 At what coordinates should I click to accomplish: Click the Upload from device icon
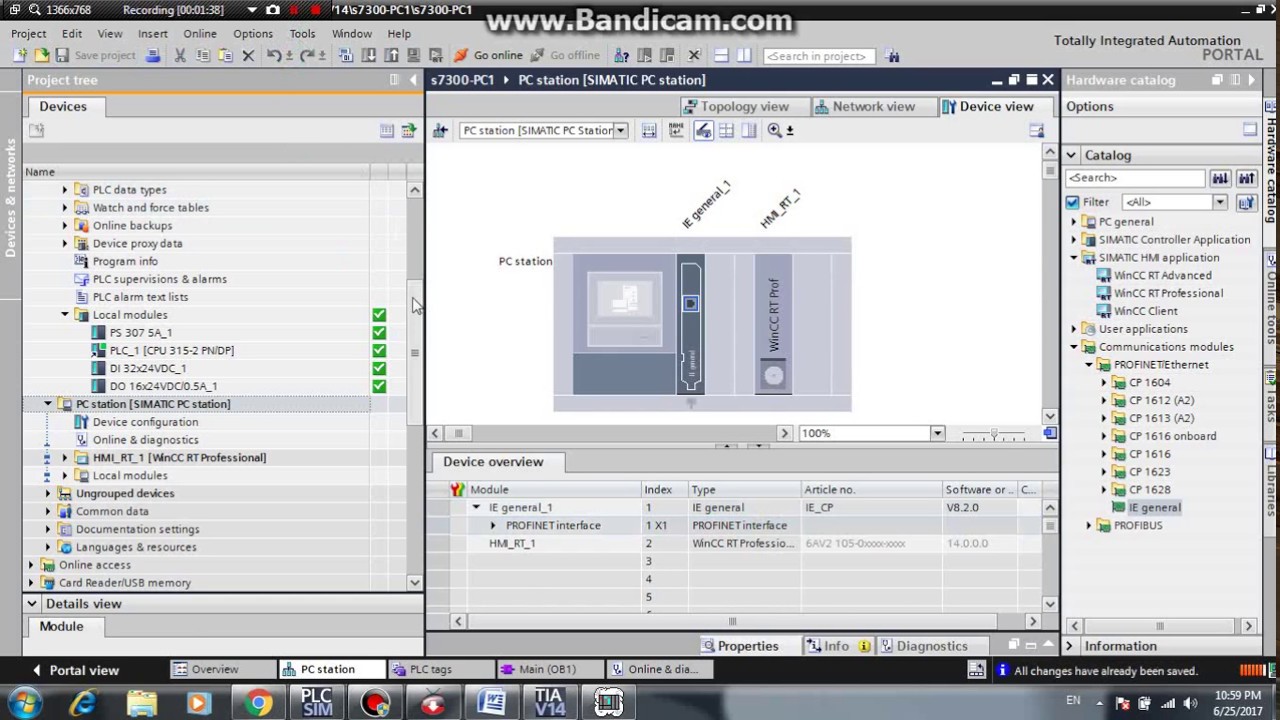391,56
